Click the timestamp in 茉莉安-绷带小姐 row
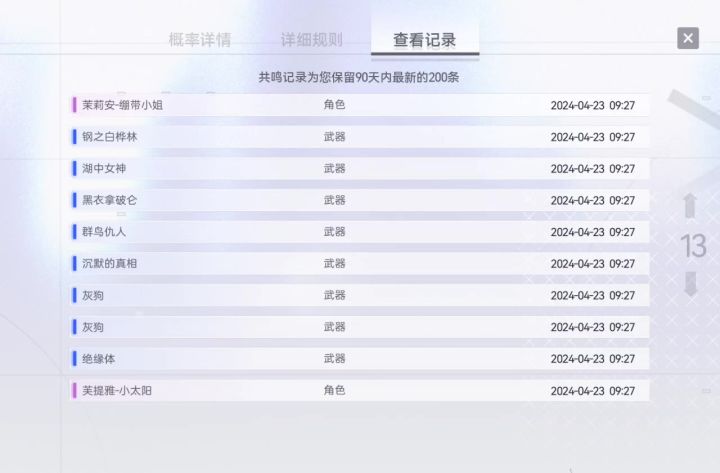 coord(593,106)
